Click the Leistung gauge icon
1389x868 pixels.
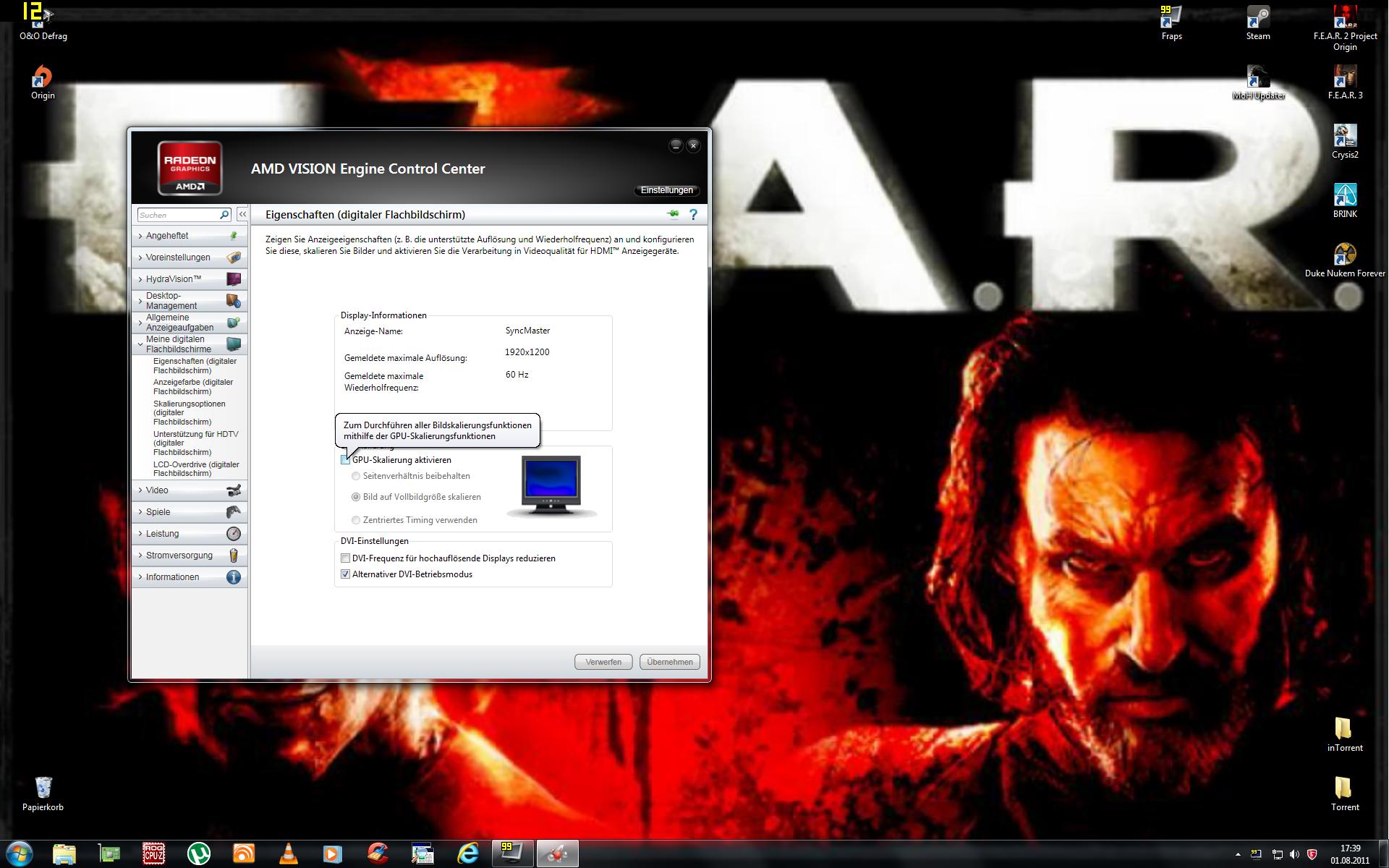pos(234,534)
